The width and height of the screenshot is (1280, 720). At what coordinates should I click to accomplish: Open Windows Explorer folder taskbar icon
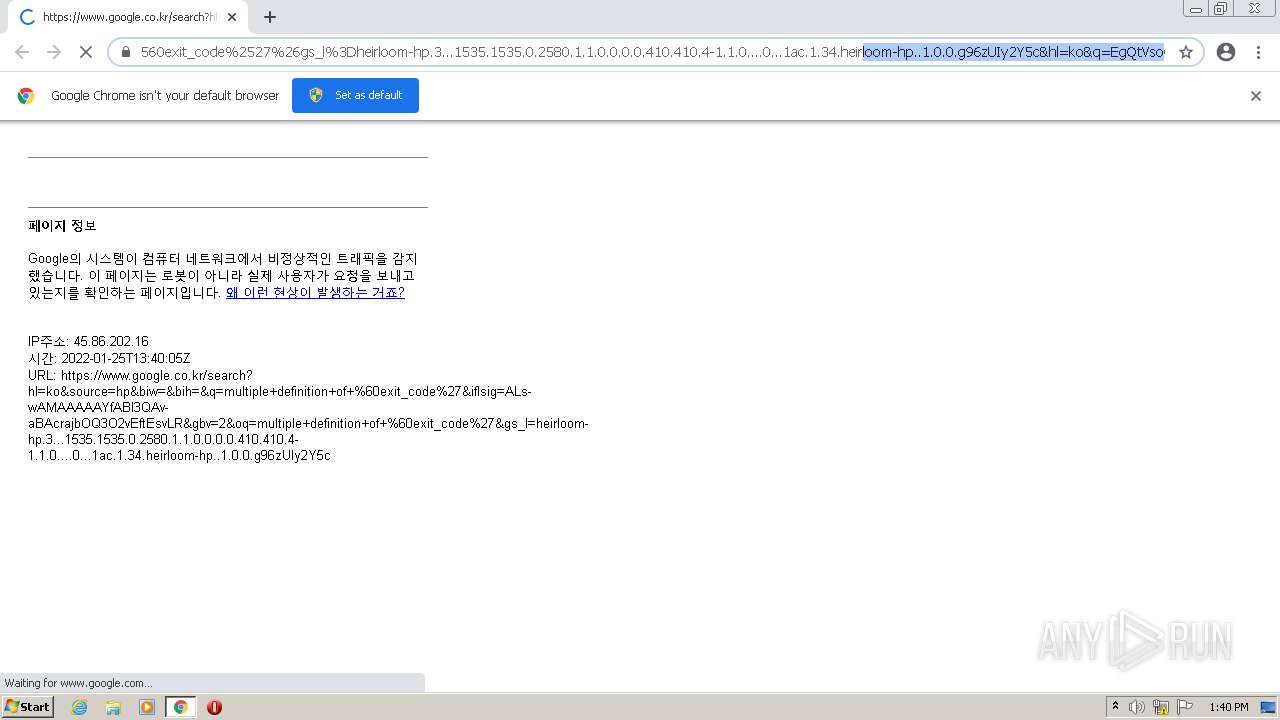tap(113, 707)
